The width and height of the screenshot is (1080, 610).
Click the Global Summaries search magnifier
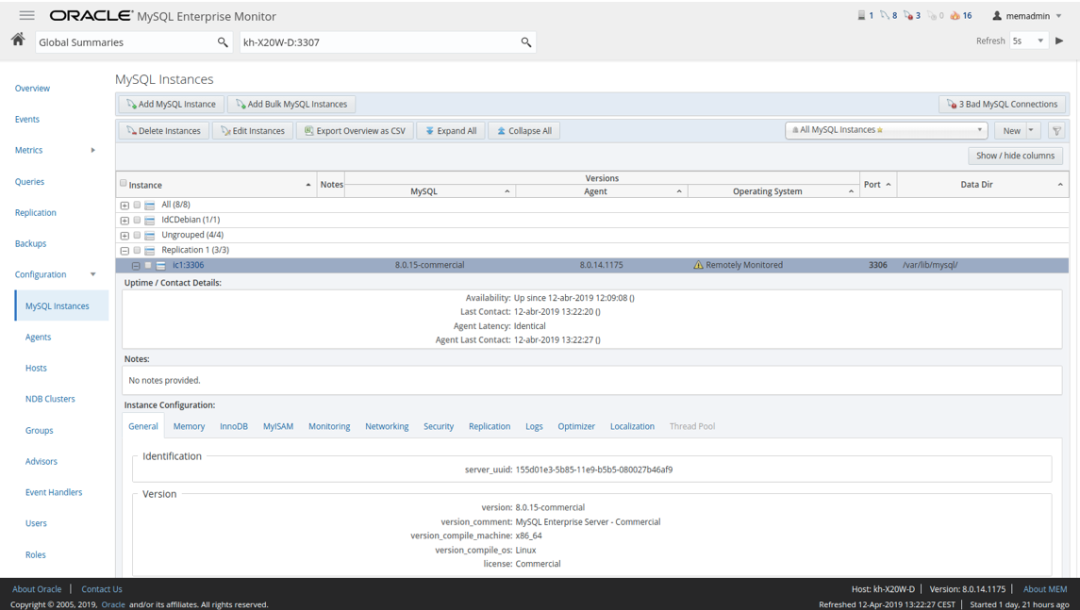223,42
